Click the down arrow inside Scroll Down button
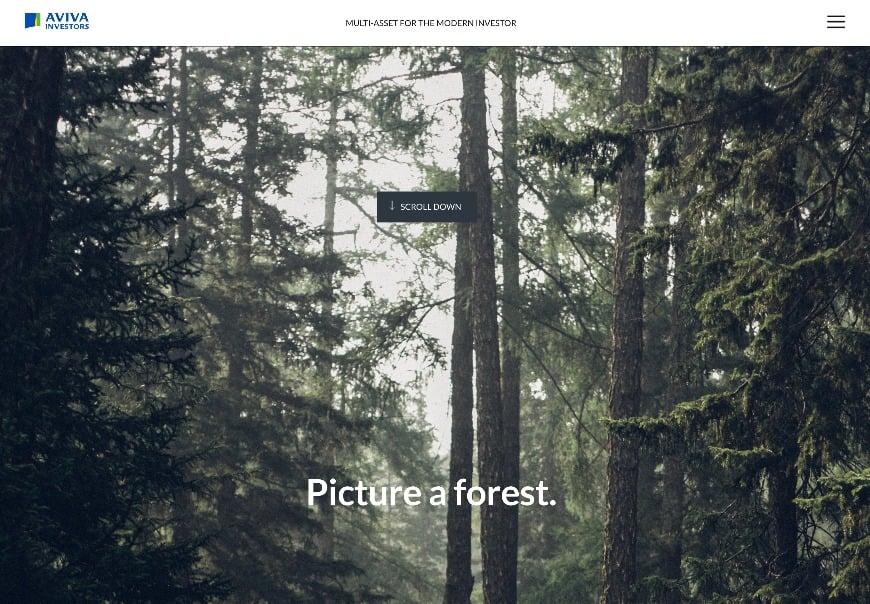Screen dimensions: 870x604 (x=392, y=206)
